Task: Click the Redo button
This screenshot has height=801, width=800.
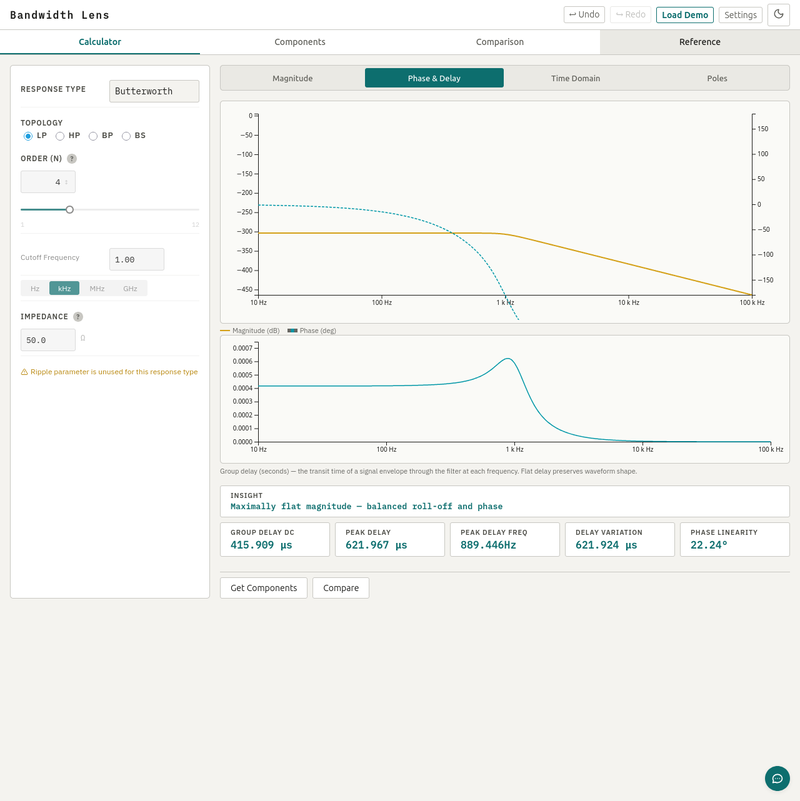Action: tap(630, 14)
